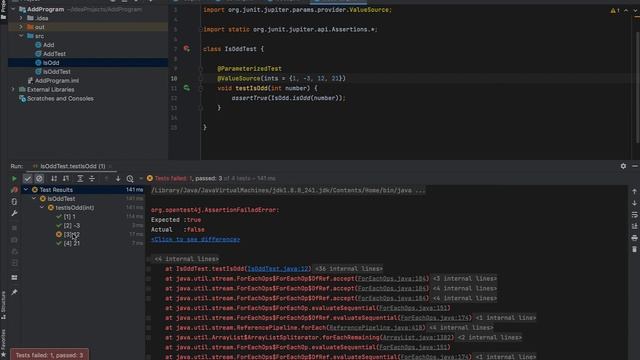Place cursor on the @ValueSource annotation line

(x=281, y=78)
